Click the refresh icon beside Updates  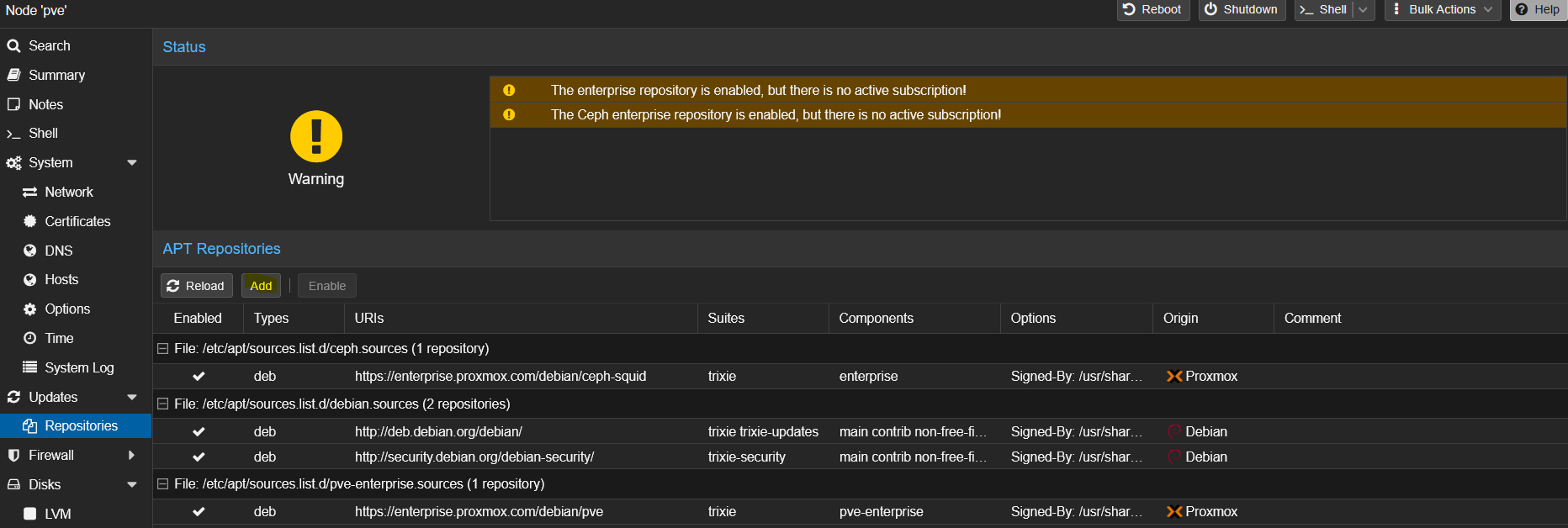tap(13, 397)
